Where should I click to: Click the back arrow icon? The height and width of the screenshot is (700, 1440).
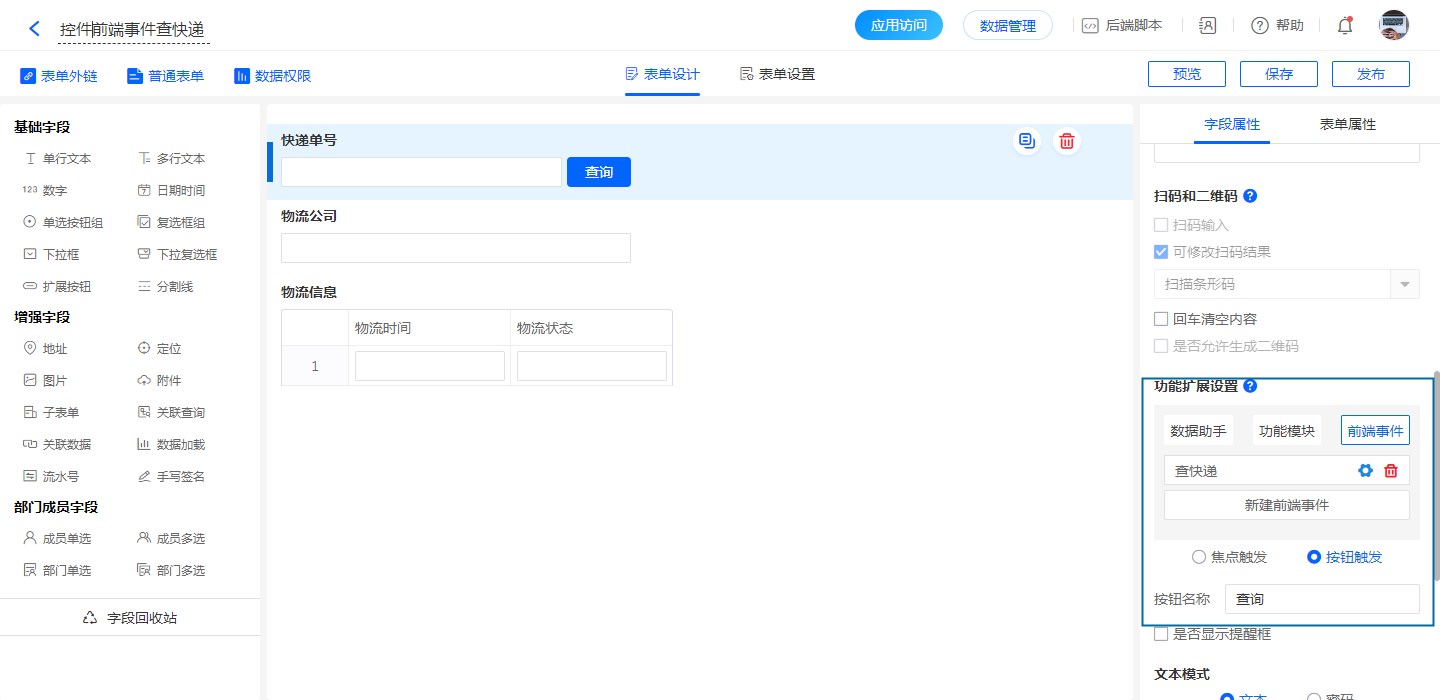(34, 29)
